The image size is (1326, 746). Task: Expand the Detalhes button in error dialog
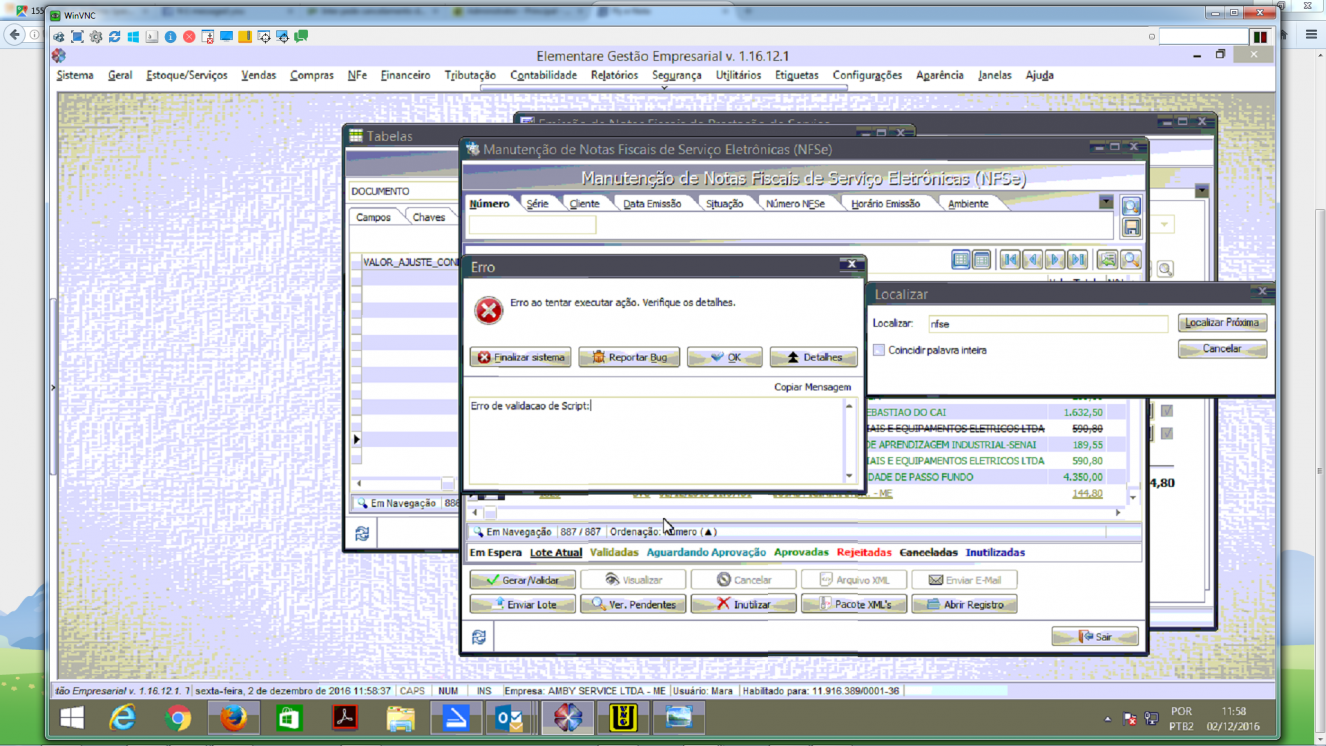[x=814, y=357]
